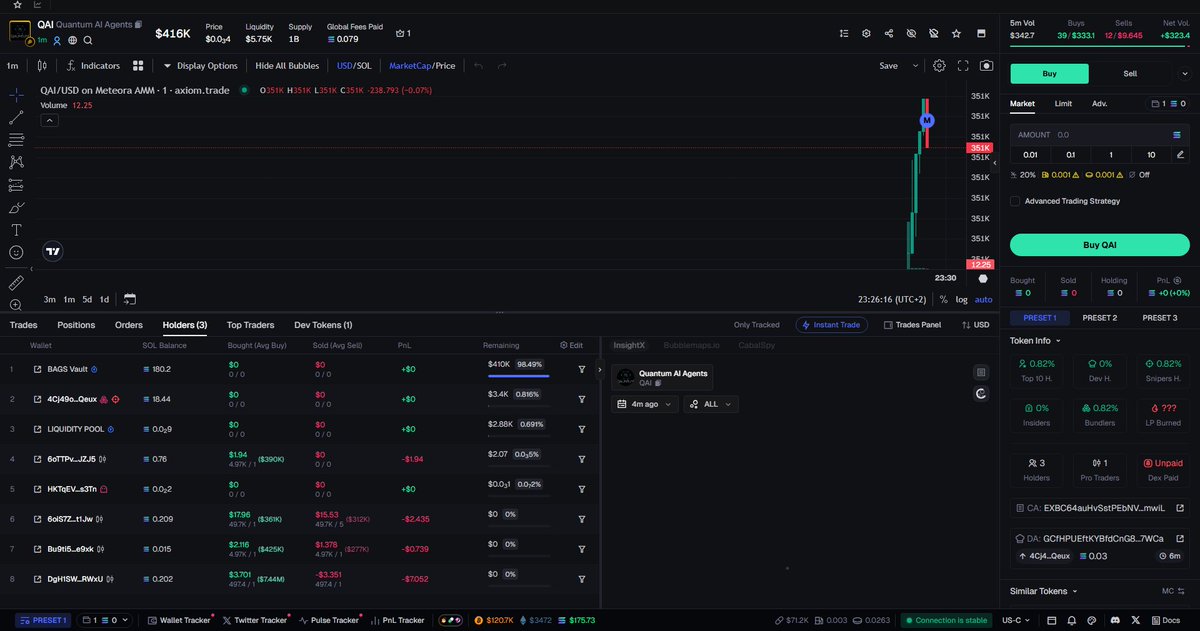Filter the BAGS Vault holder row
The width and height of the screenshot is (1200, 631).
click(x=582, y=369)
